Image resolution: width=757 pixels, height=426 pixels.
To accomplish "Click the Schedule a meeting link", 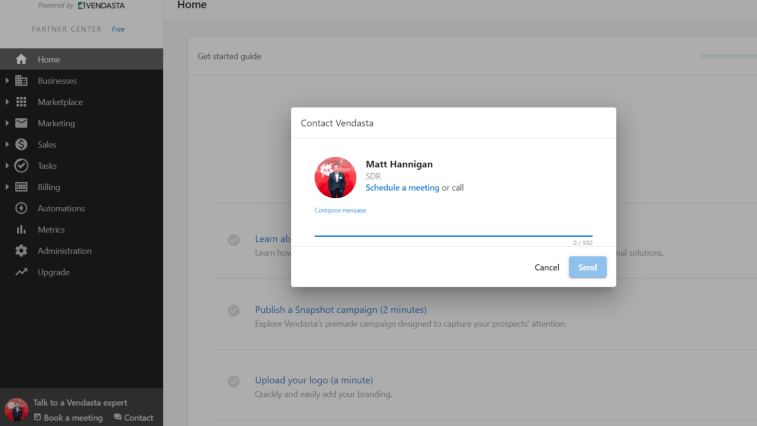I will click(x=402, y=187).
